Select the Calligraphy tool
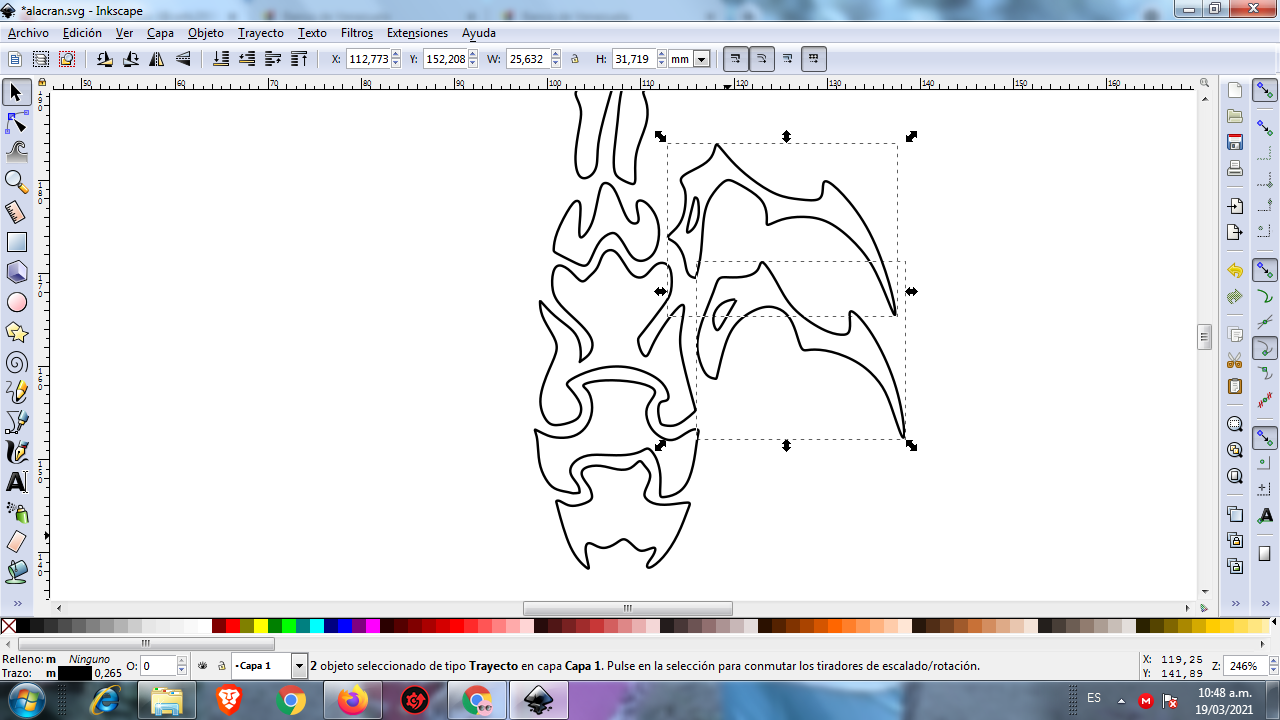The width and height of the screenshot is (1280, 720). [16, 452]
